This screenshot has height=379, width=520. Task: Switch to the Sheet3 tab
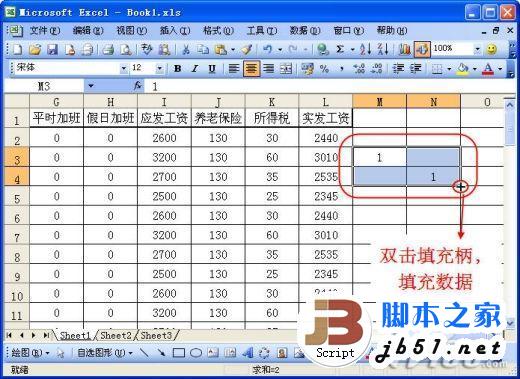click(156, 335)
